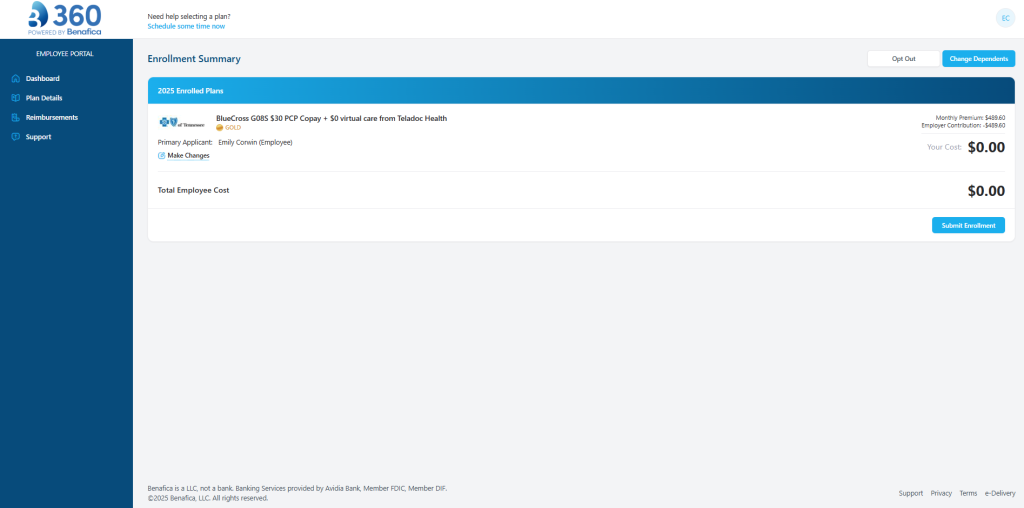Click the gold tier coin icon
The image size is (1024, 508).
point(219,128)
